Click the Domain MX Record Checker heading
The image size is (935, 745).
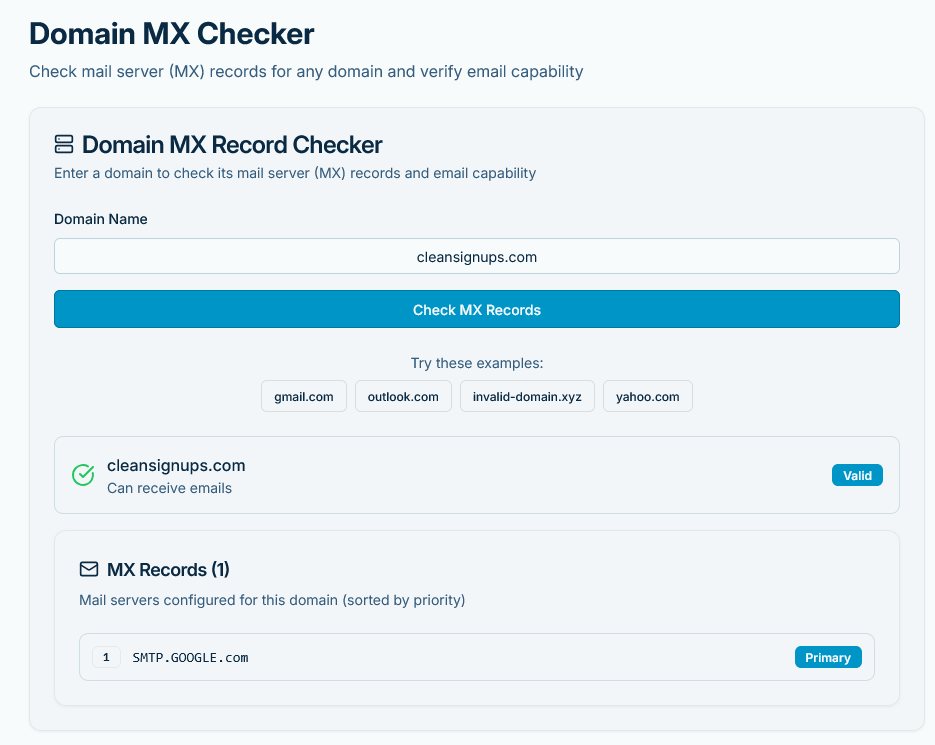[x=232, y=145]
